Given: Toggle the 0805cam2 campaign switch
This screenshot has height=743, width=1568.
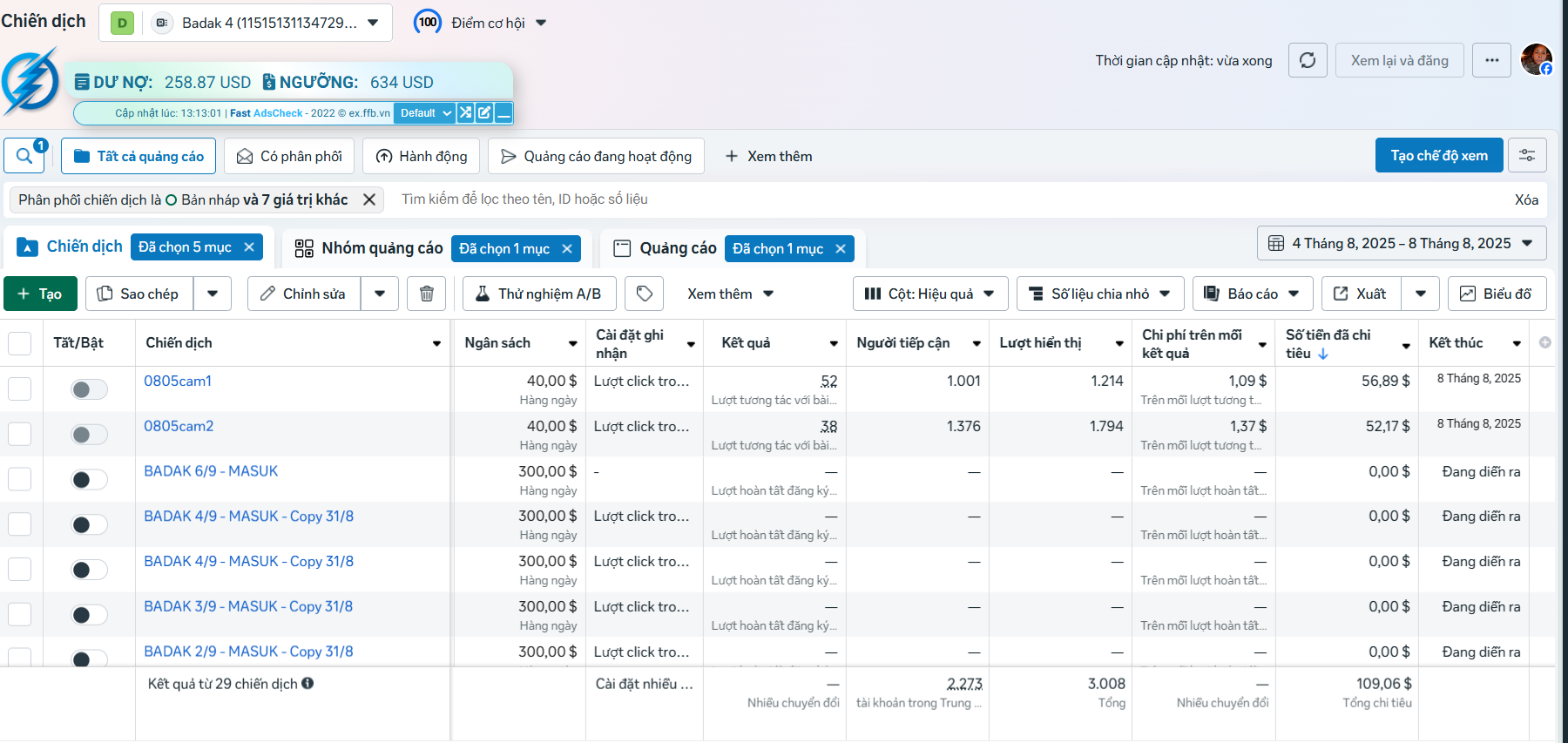Looking at the screenshot, I should (x=89, y=435).
